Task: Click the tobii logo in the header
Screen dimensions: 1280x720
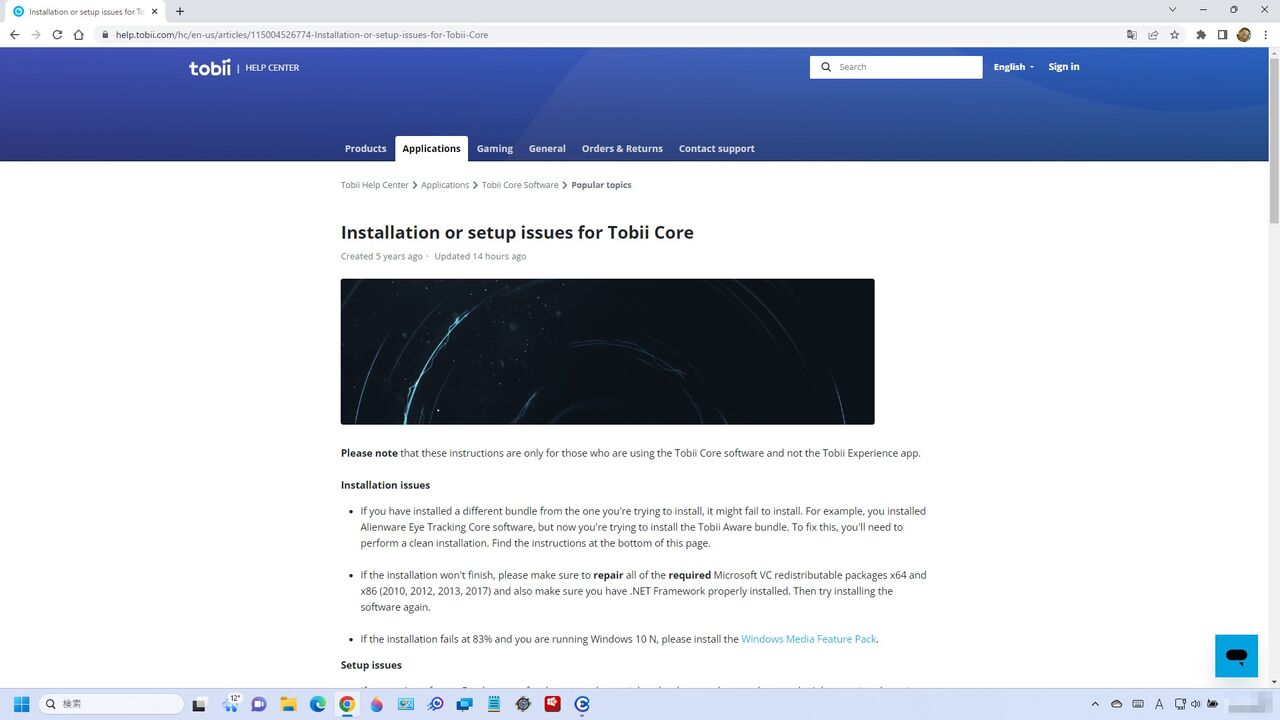Action: click(210, 68)
